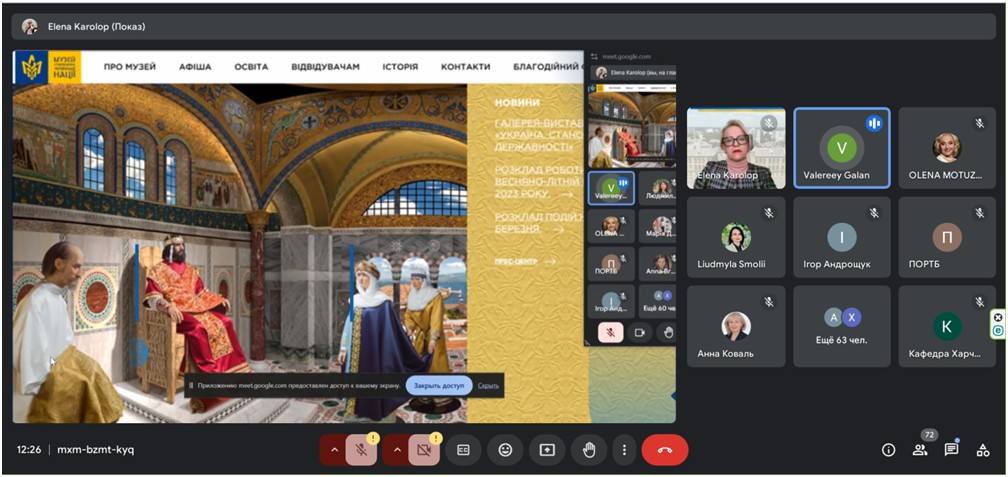Click muted mic icon on Liudmyla Smolii tile
The height and width of the screenshot is (477, 1008).
point(768,213)
